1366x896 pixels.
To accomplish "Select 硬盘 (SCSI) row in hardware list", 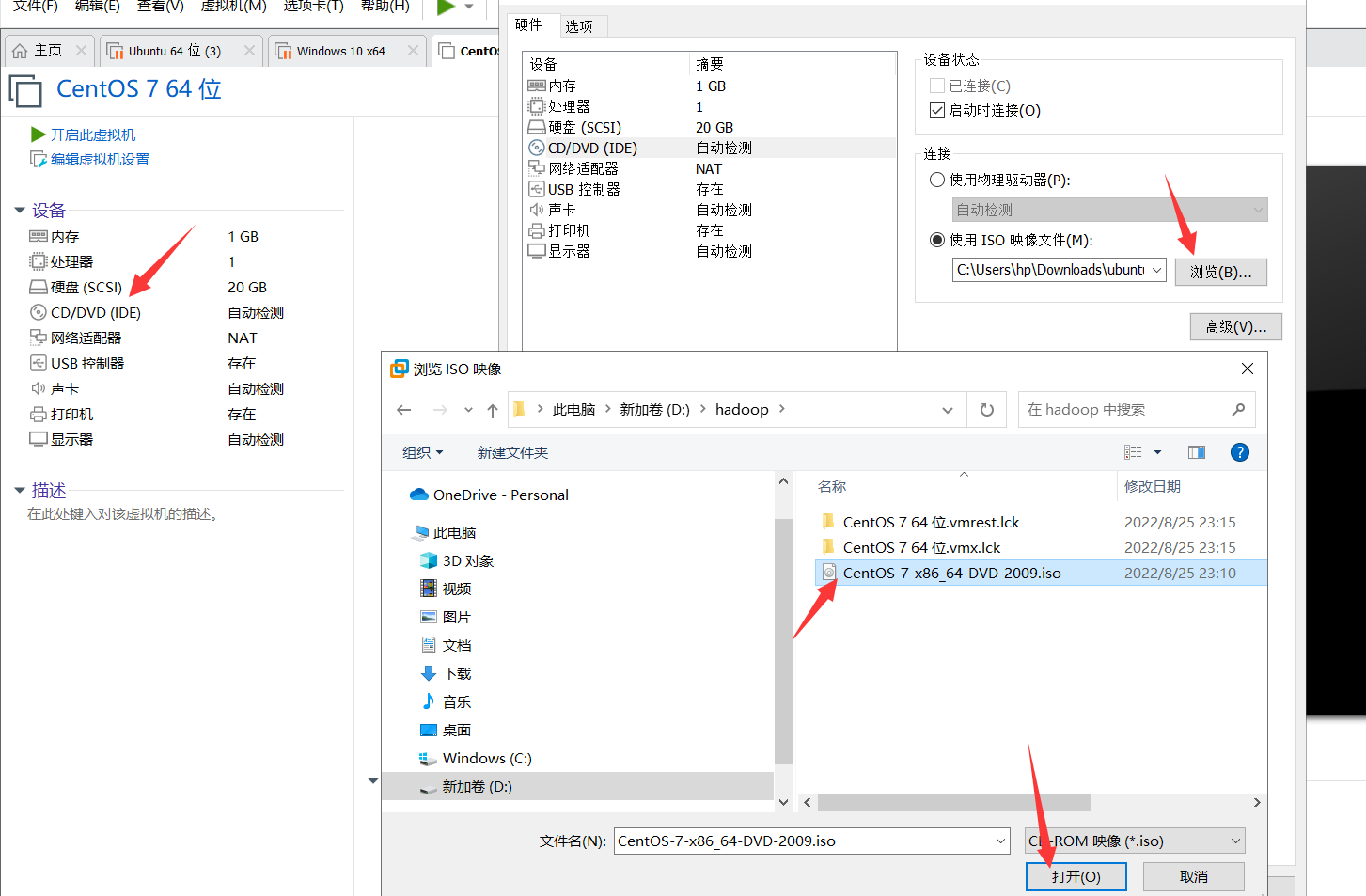I will [x=710, y=127].
